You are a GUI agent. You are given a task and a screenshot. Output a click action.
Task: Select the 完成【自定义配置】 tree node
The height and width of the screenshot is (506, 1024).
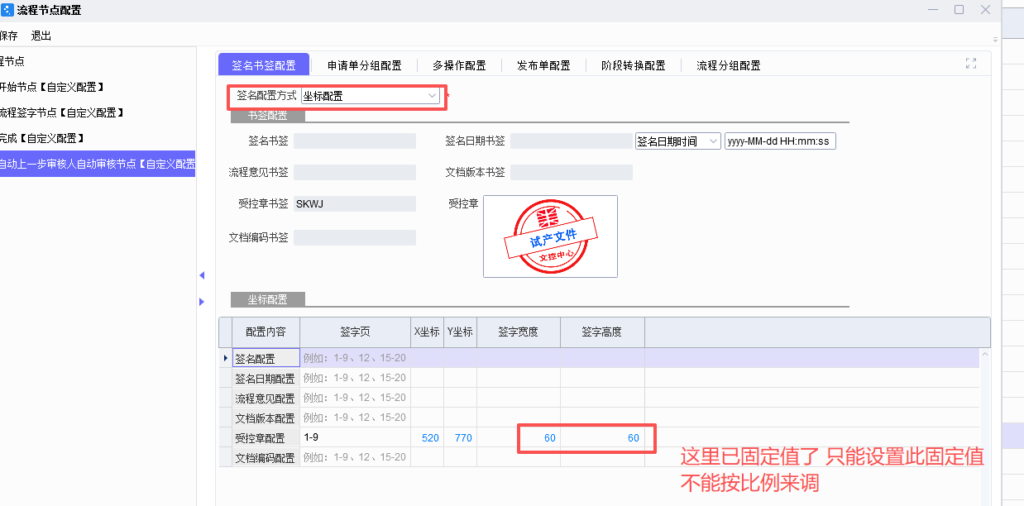(x=43, y=138)
